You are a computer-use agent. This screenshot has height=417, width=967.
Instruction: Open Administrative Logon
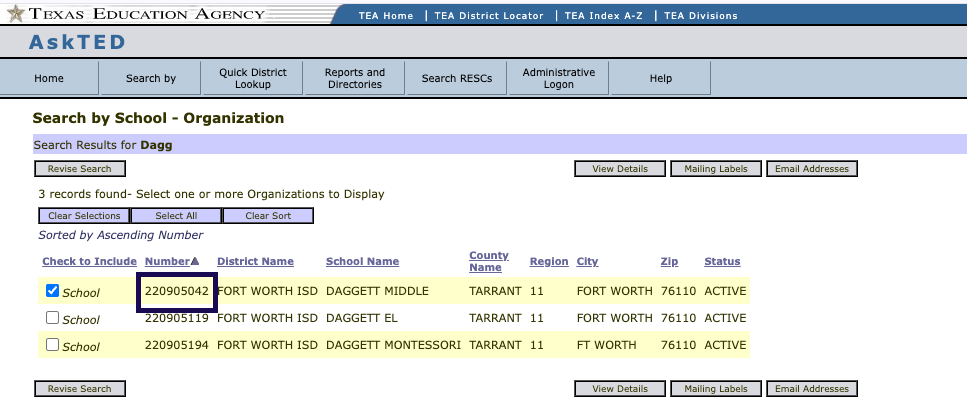(559, 78)
